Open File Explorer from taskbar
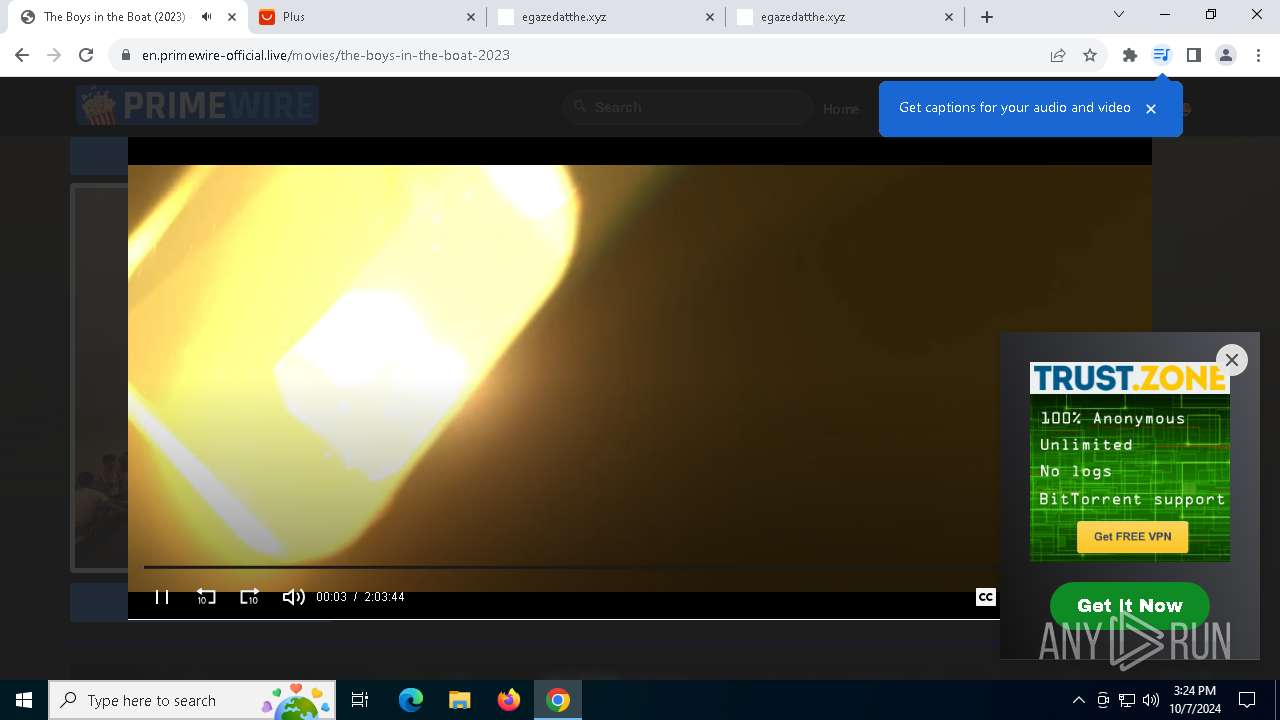This screenshot has width=1280, height=720. click(x=459, y=700)
